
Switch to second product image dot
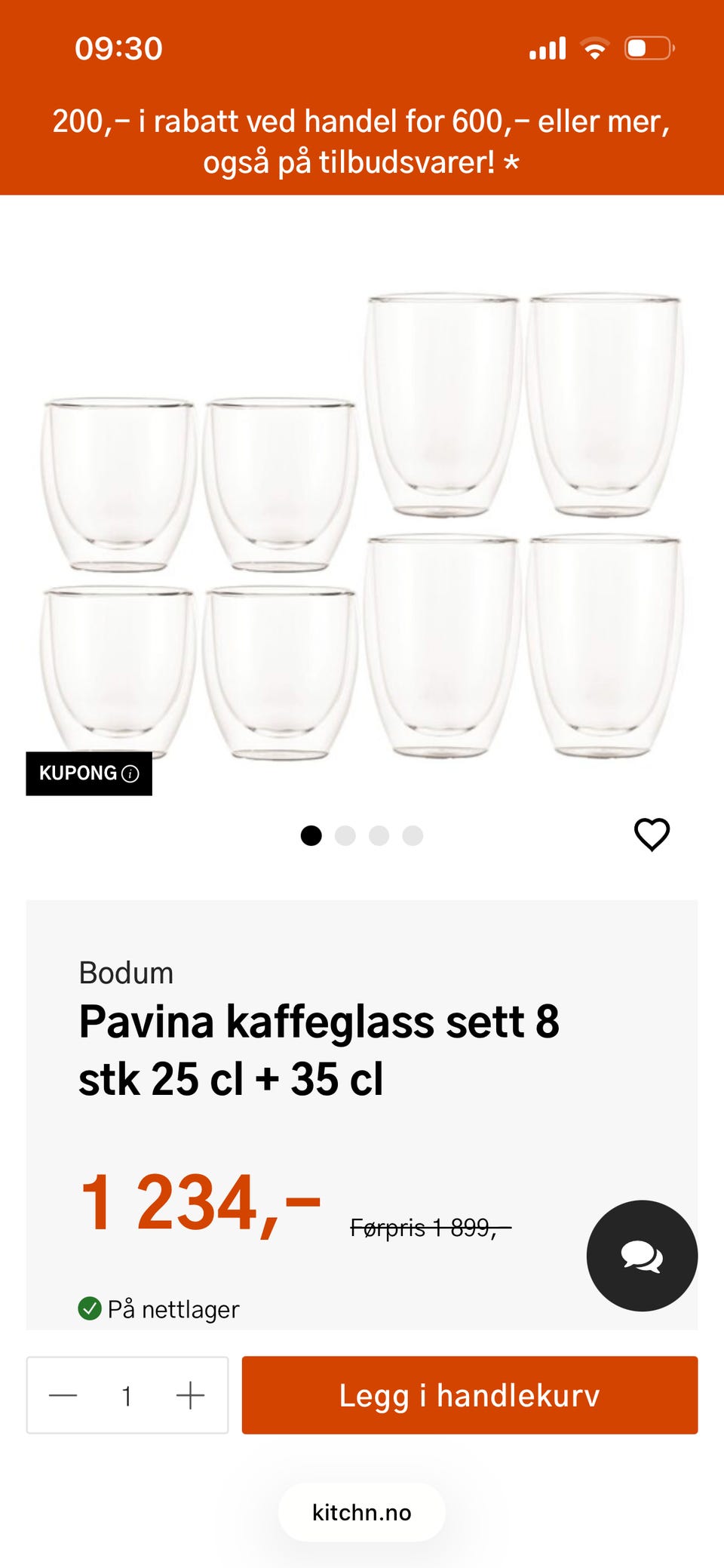[x=345, y=835]
